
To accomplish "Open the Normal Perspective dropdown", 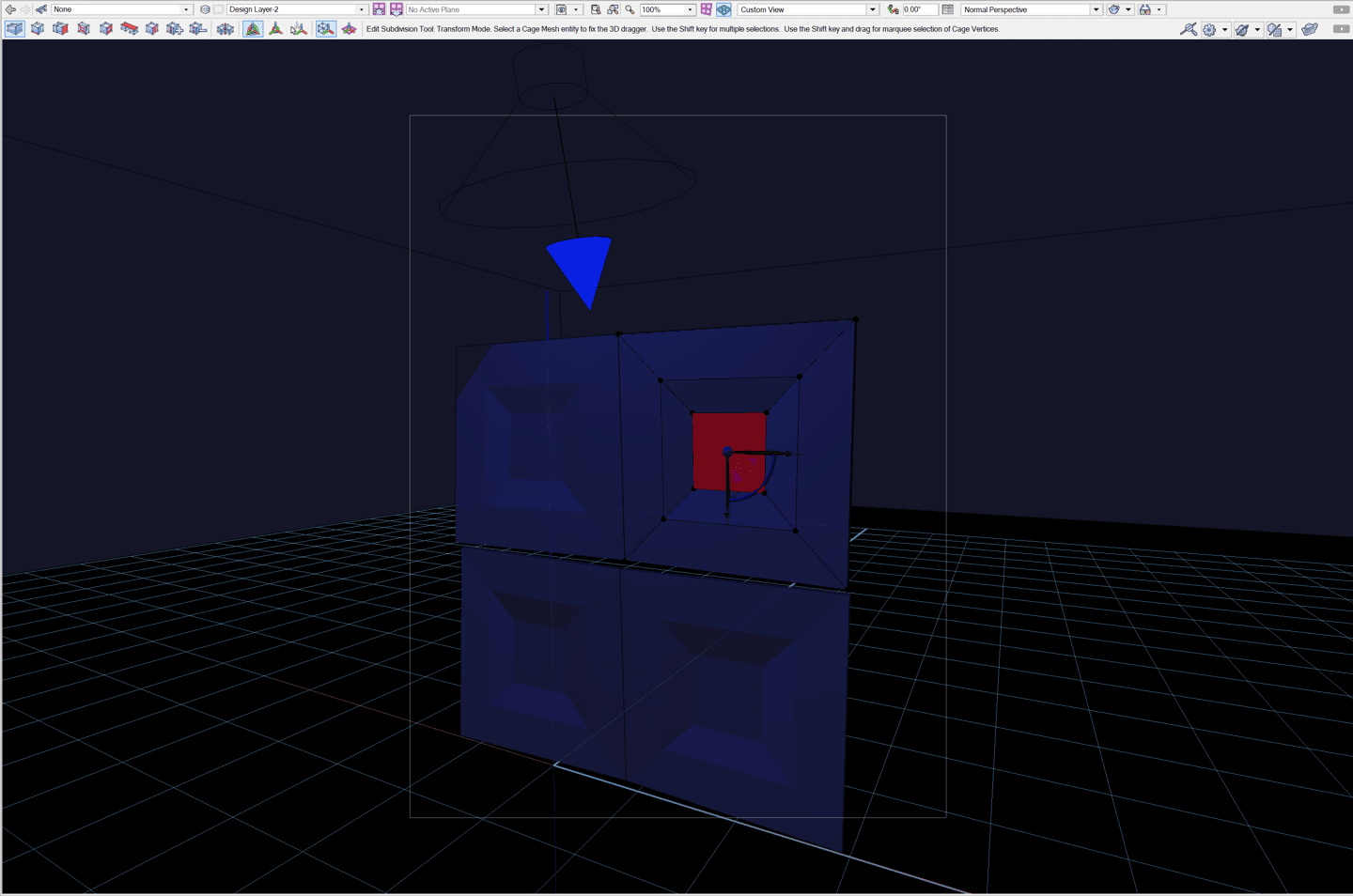I will click(x=1032, y=9).
